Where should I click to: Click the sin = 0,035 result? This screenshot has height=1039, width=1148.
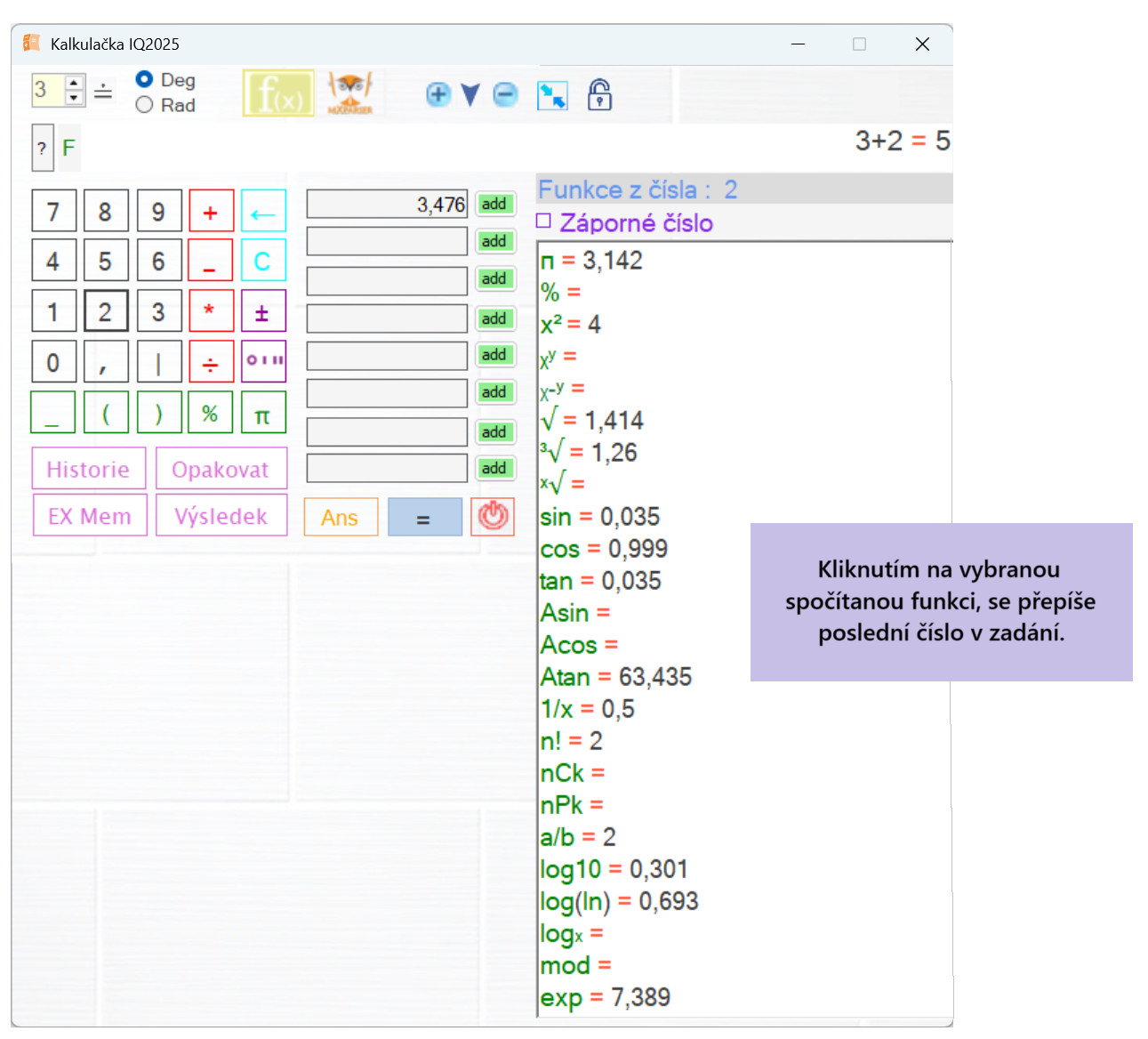pyautogui.click(x=599, y=517)
